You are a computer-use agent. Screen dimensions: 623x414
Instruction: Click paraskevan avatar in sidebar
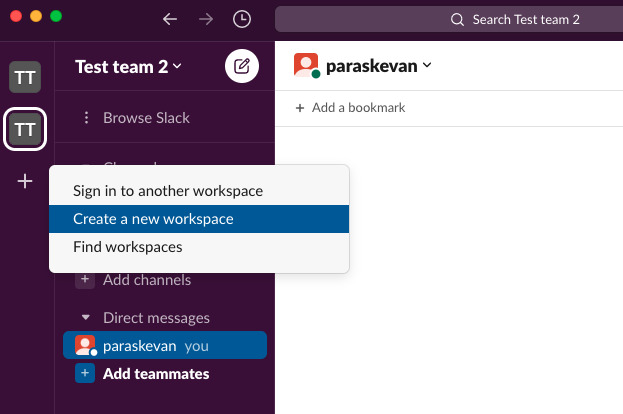coord(85,345)
